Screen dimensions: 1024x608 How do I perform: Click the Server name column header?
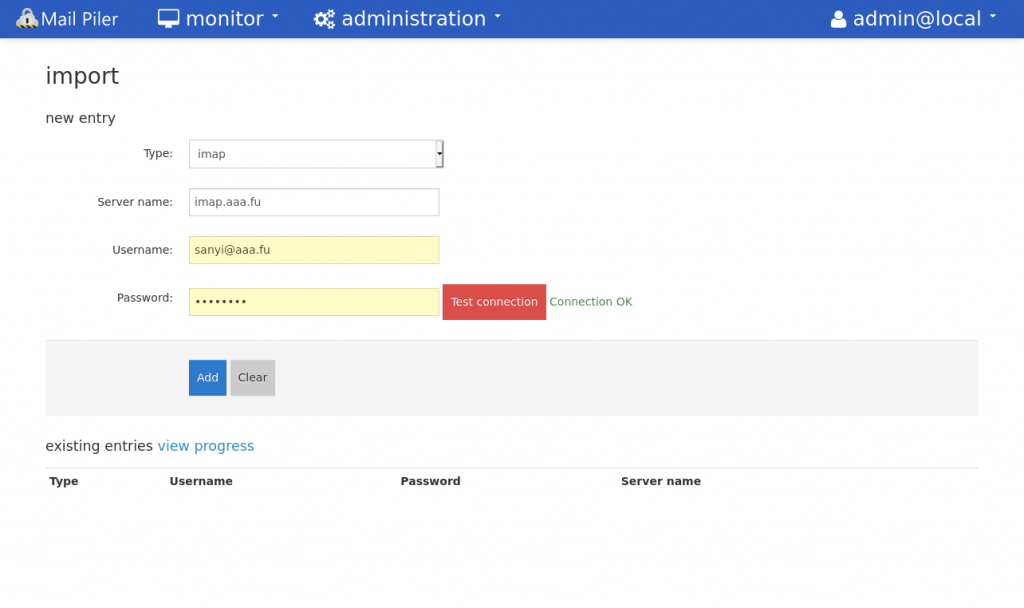(661, 481)
